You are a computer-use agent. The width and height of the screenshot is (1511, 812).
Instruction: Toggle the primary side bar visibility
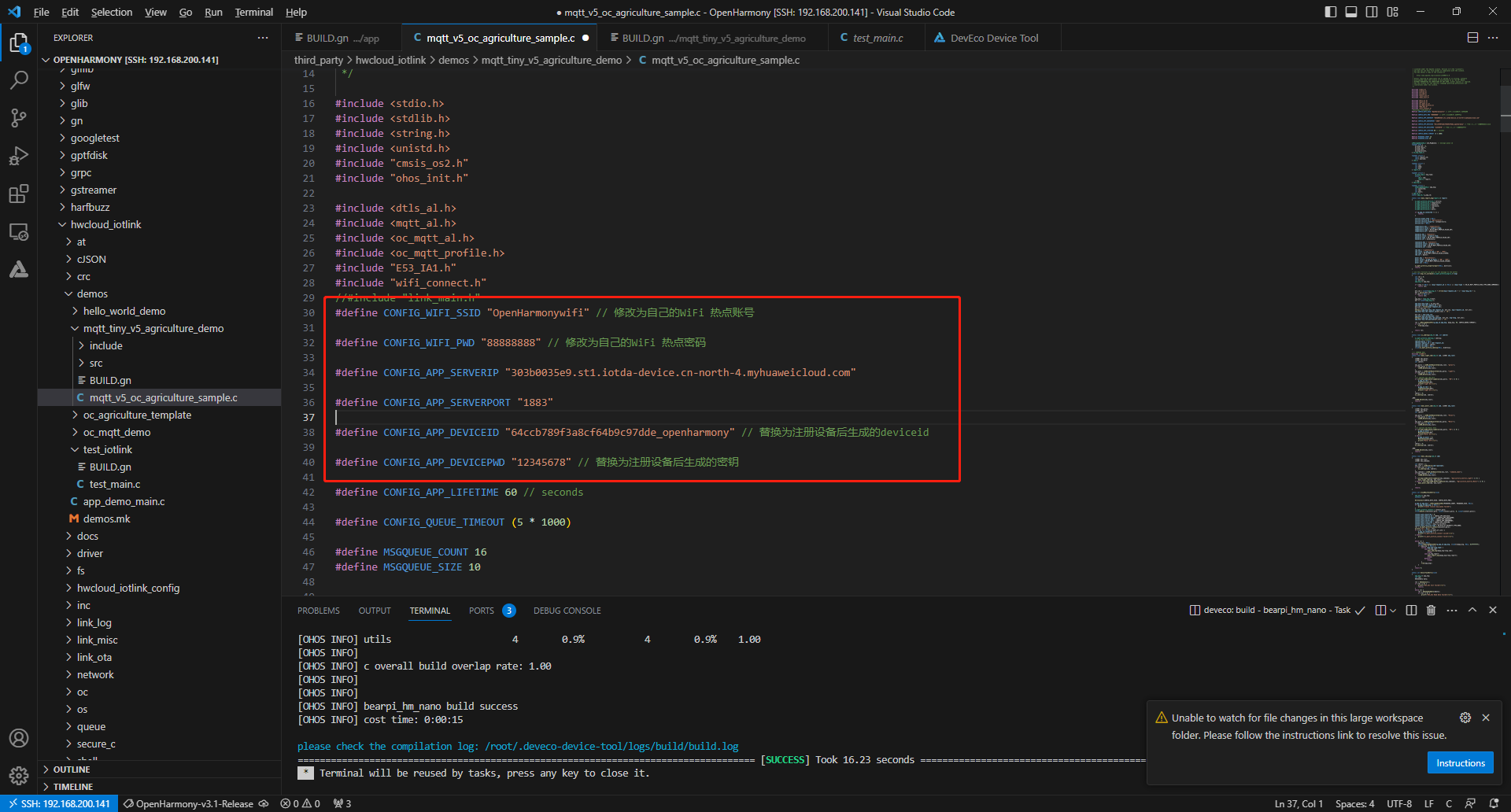(1331, 12)
